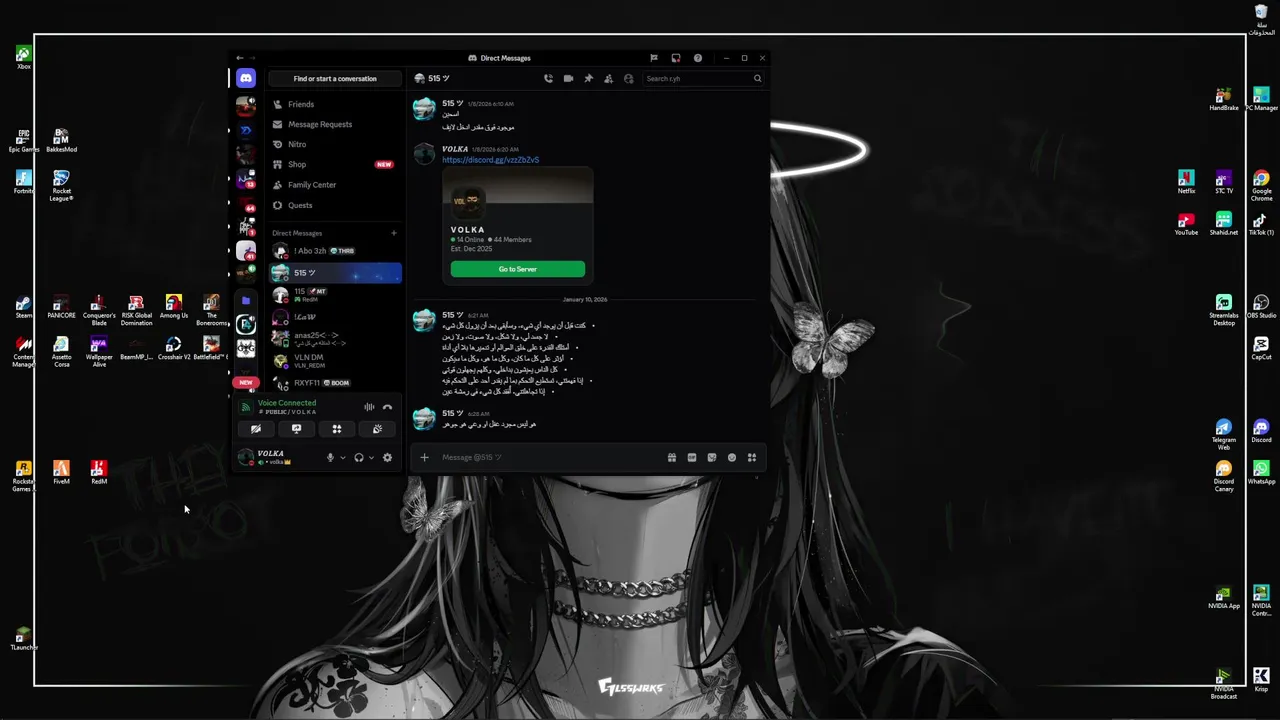This screenshot has width=1280, height=720.
Task: Mute microphone in user panel
Action: (330, 458)
